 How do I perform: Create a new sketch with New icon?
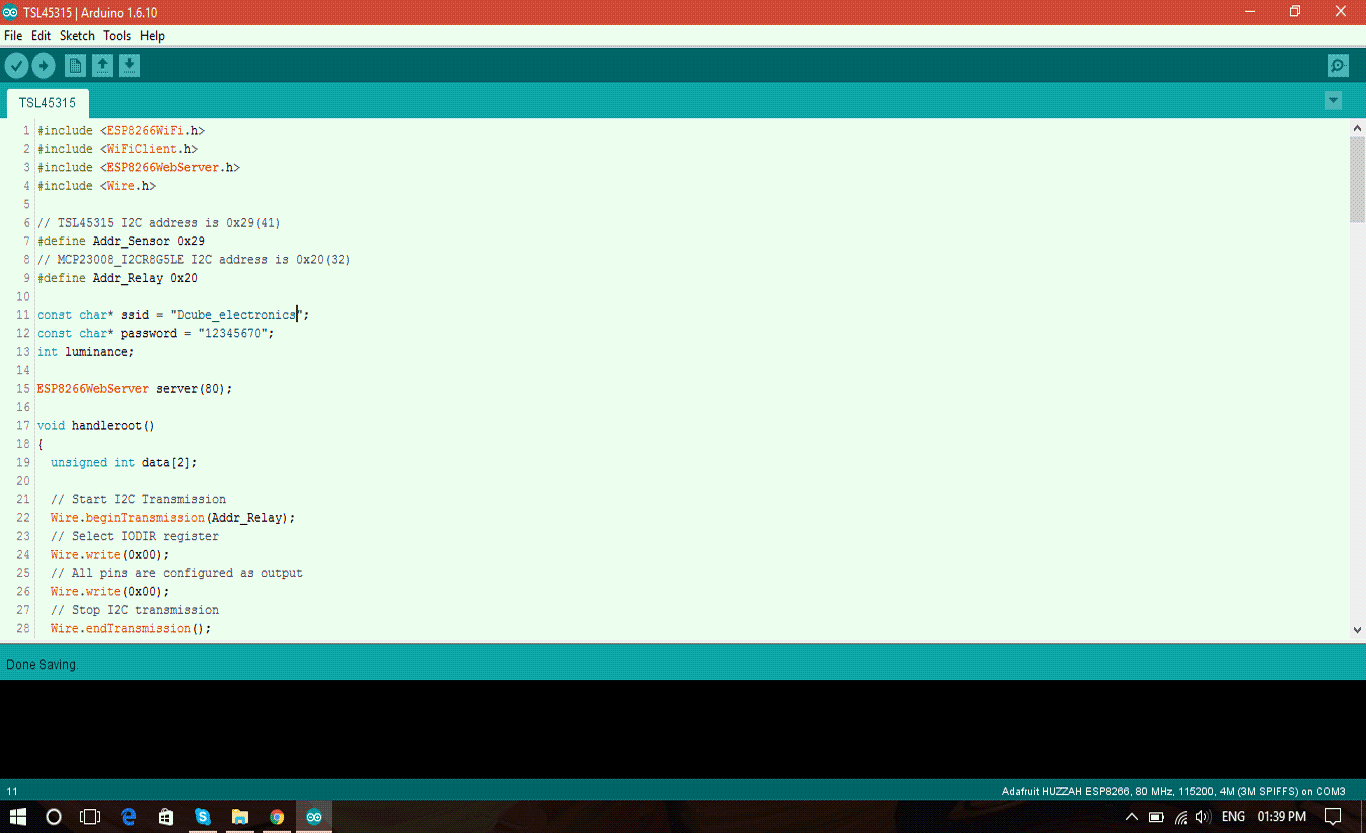pos(75,66)
